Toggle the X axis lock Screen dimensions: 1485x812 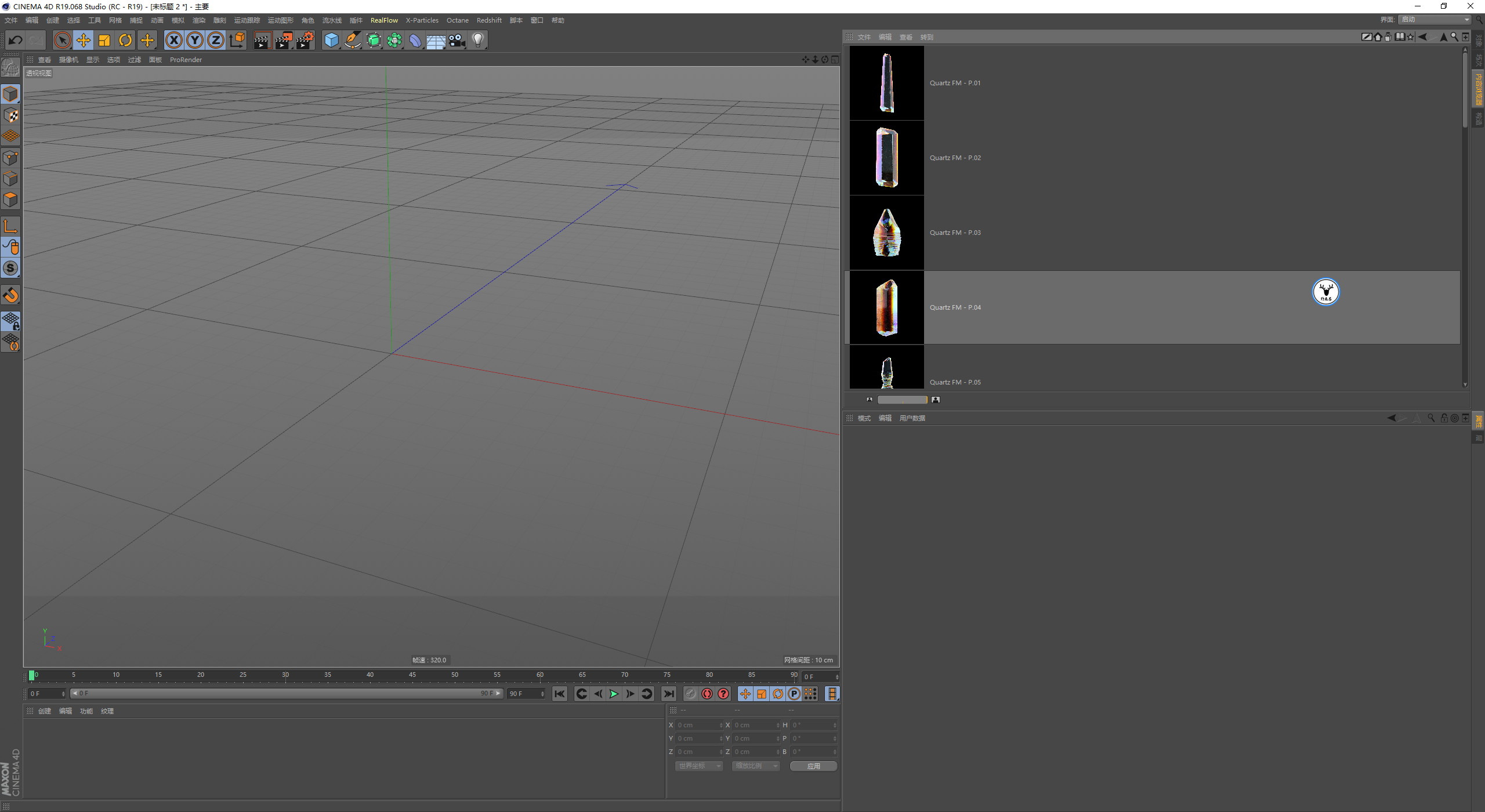(x=173, y=40)
